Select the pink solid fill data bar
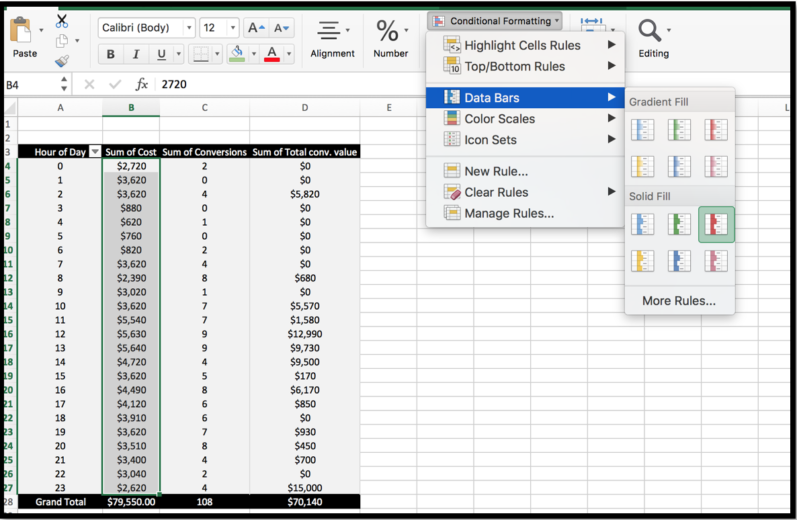Viewport: 797px width, 520px height. (716, 261)
